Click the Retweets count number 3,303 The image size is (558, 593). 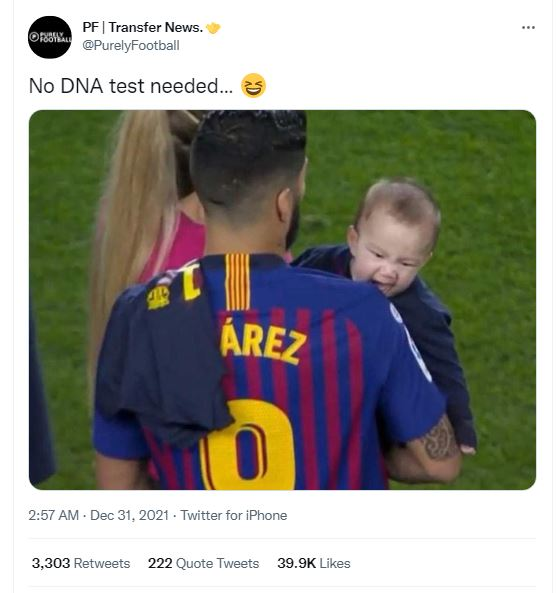click(51, 563)
